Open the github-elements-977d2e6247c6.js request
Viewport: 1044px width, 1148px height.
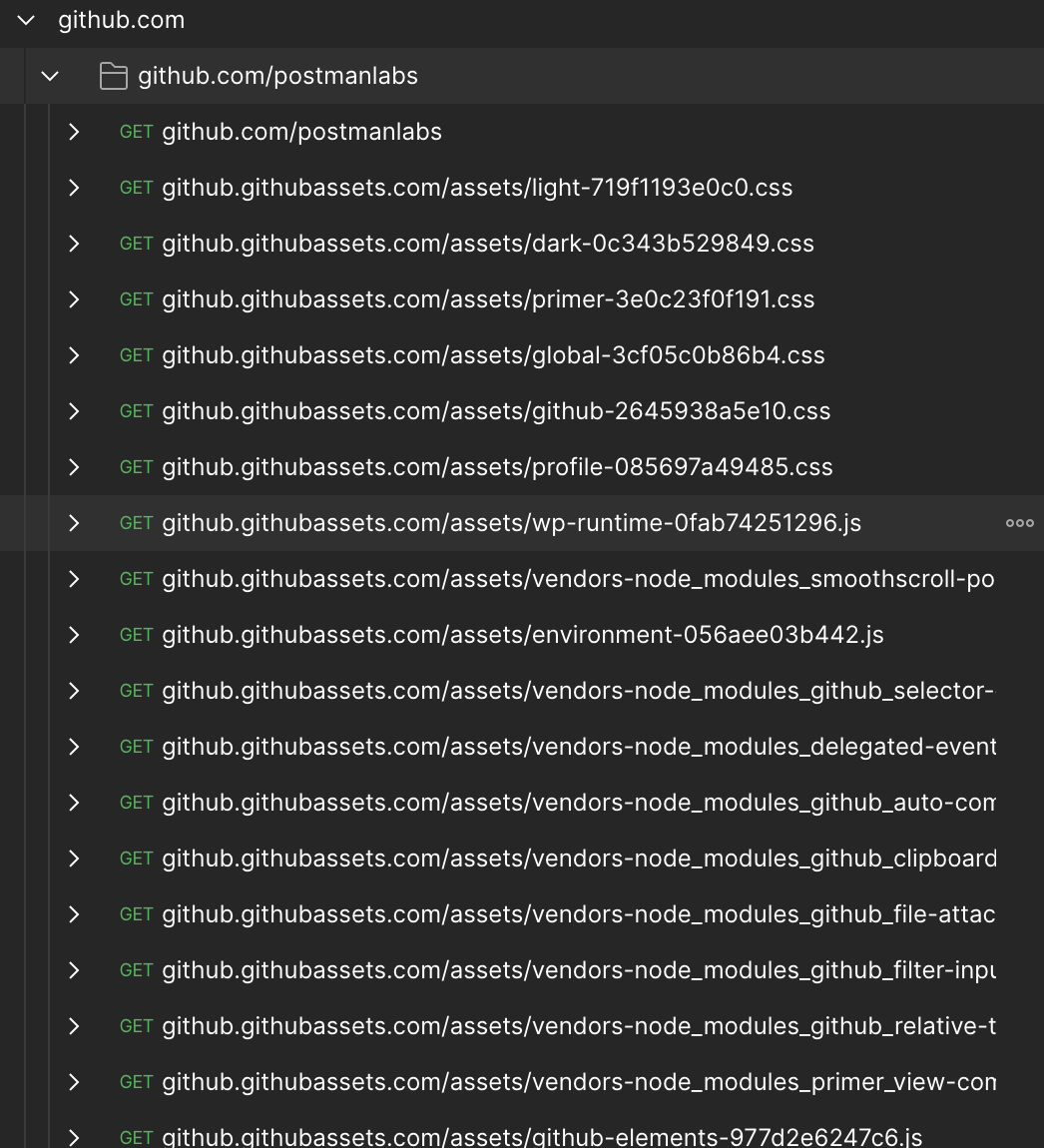542,1137
